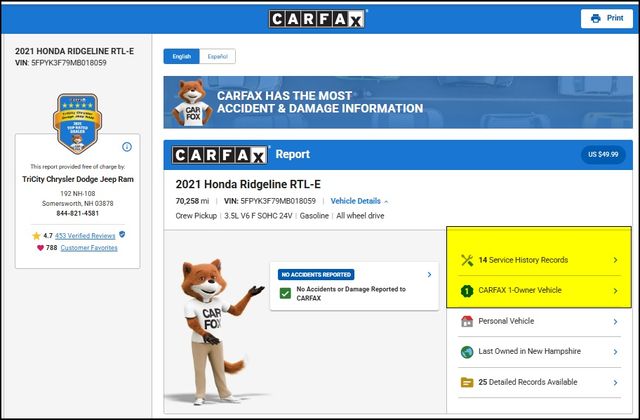Expand Last Owned in New Hampshire chevron
Screen dimensions: 640x420
coord(616,352)
